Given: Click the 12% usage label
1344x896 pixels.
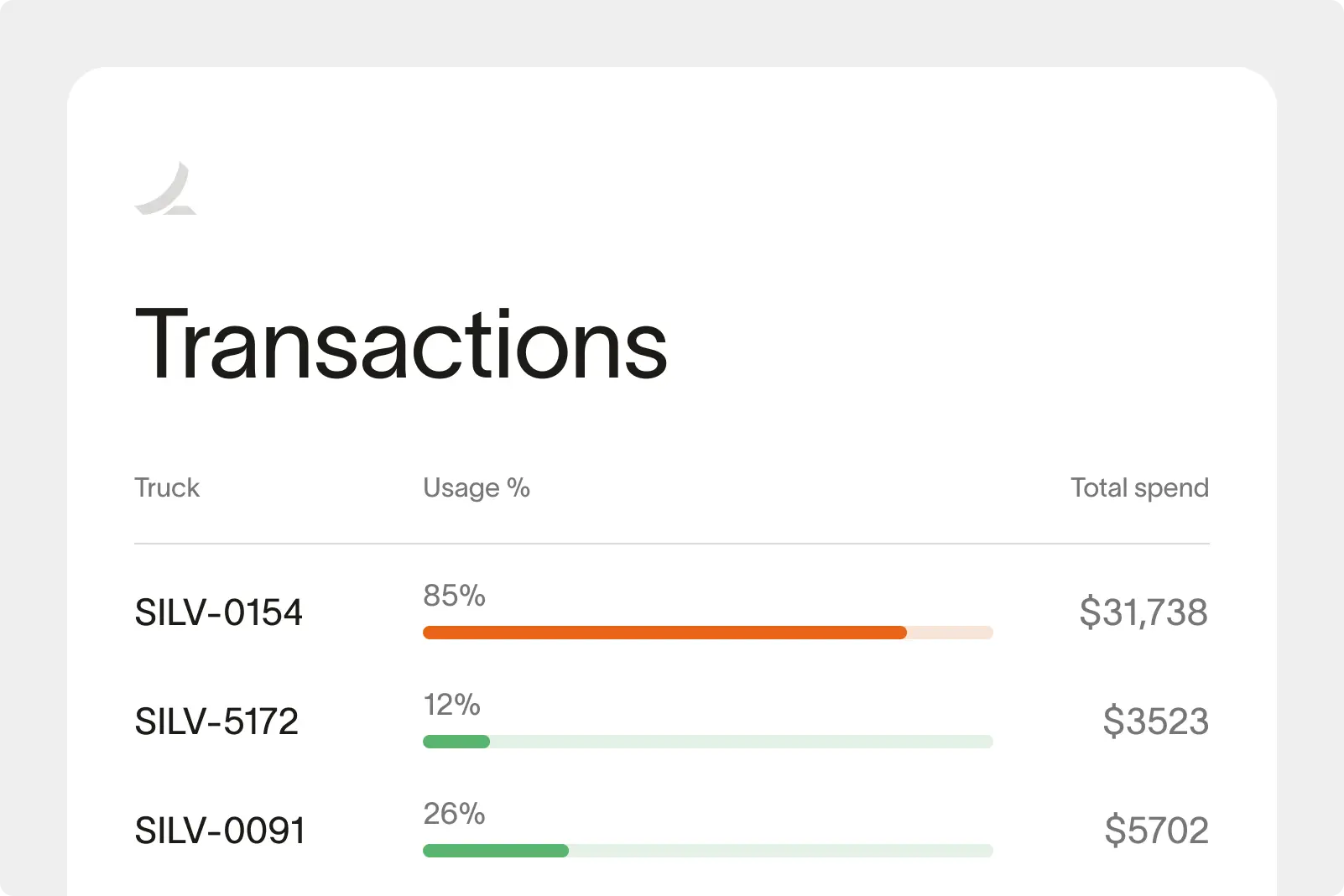Looking at the screenshot, I should (451, 705).
